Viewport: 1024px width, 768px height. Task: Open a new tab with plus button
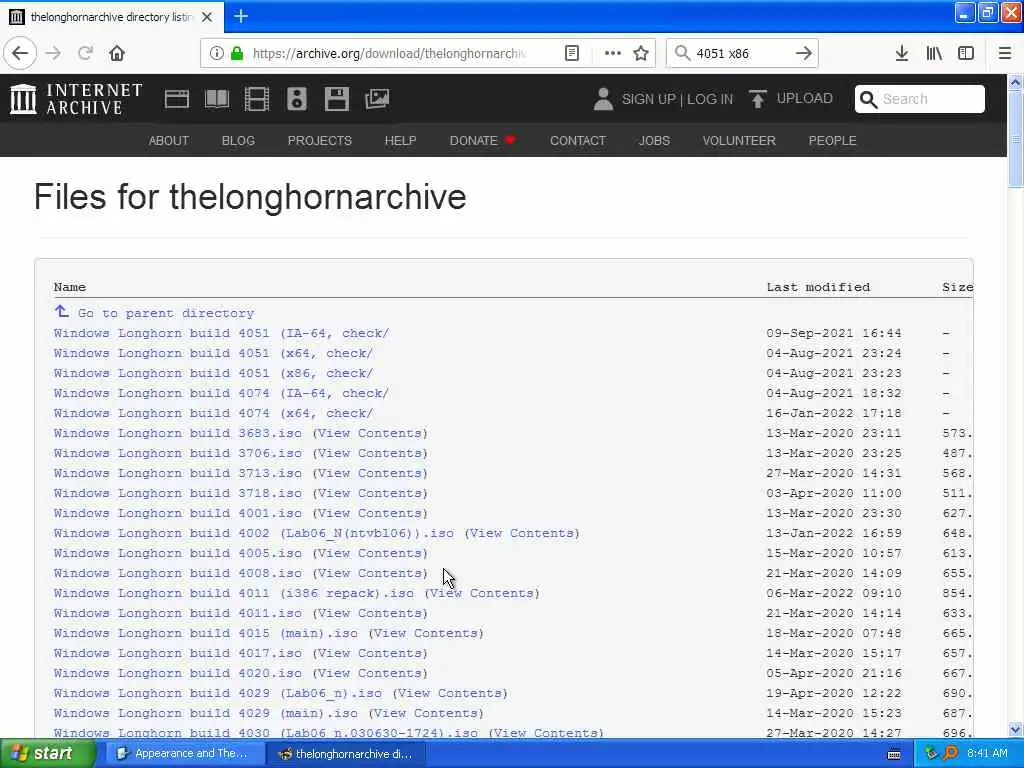[240, 16]
